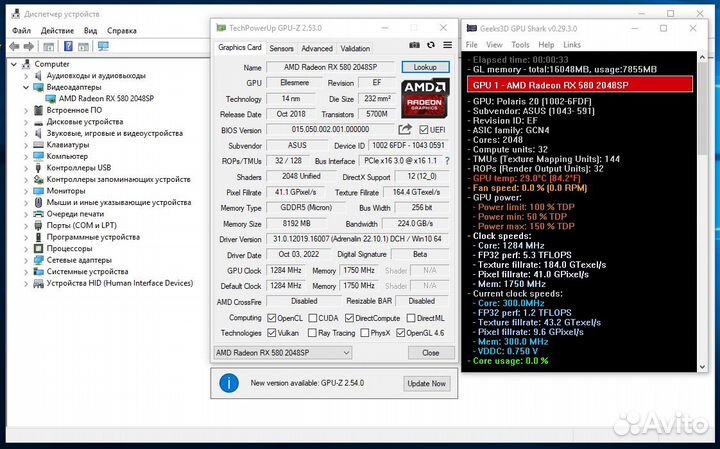This screenshot has width=720, height=449.
Task: Open the Справка menu in Device Manager
Action: click(x=122, y=31)
